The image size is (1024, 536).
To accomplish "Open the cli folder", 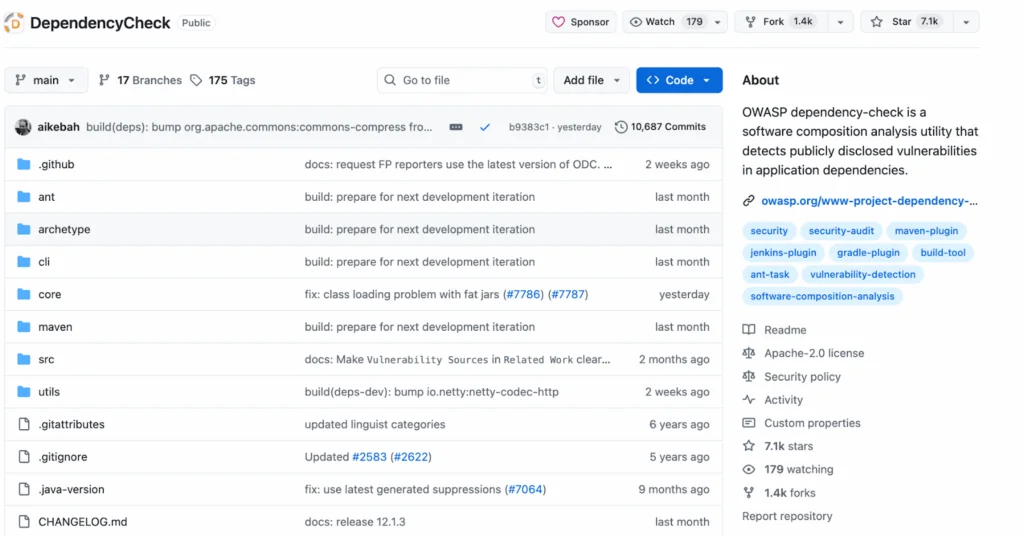I will [x=44, y=262].
